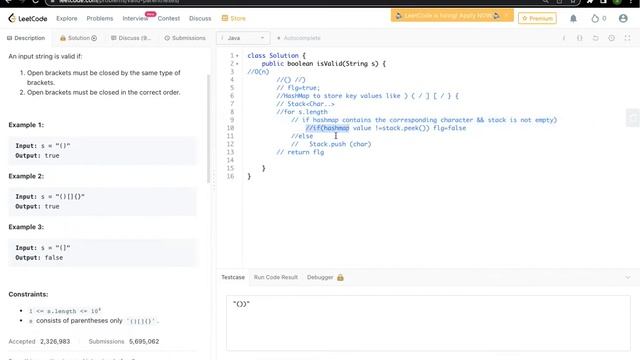Open the user profile avatar
The image size is (640, 360).
[x=623, y=18]
